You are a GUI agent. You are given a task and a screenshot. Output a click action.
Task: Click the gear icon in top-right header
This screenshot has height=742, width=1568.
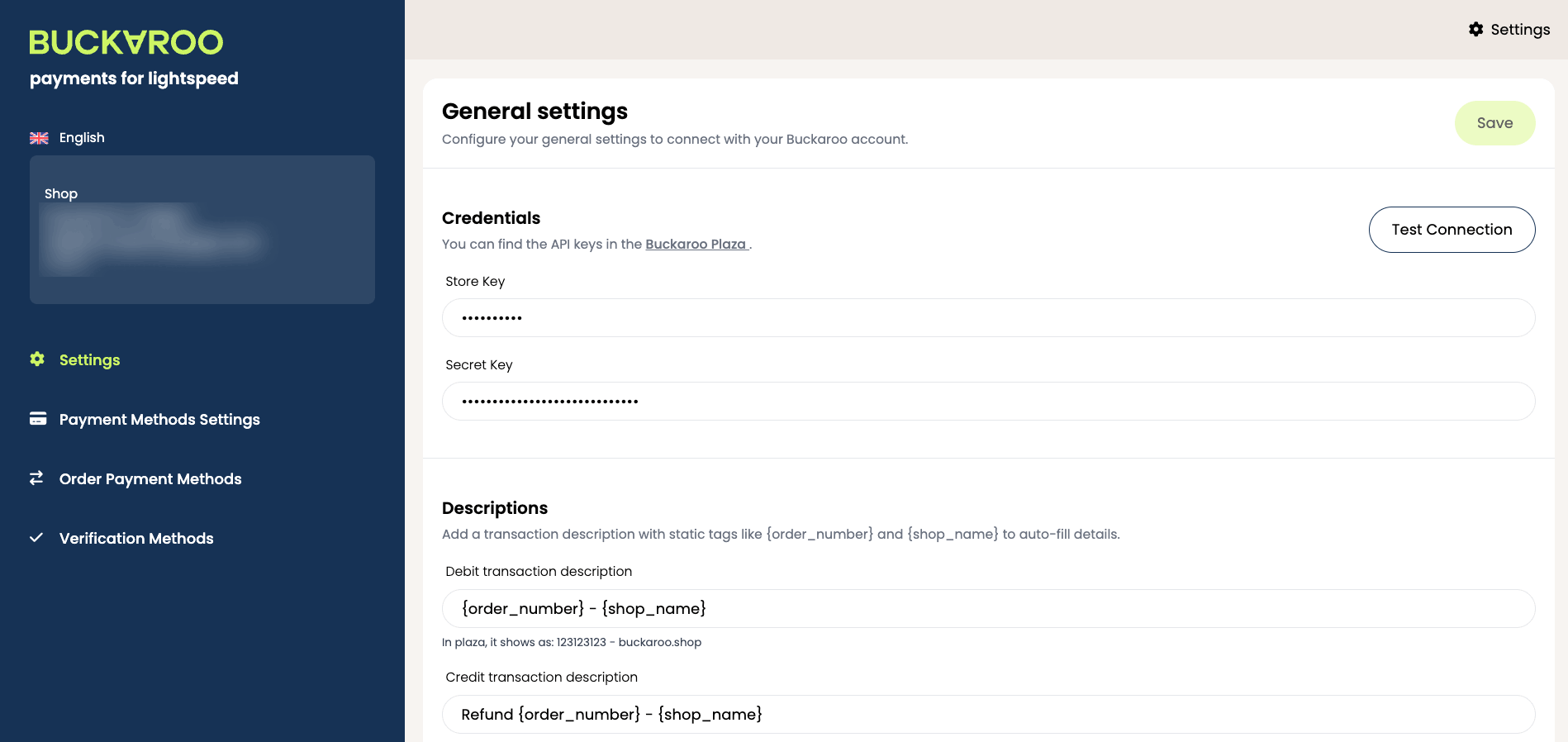(1476, 30)
